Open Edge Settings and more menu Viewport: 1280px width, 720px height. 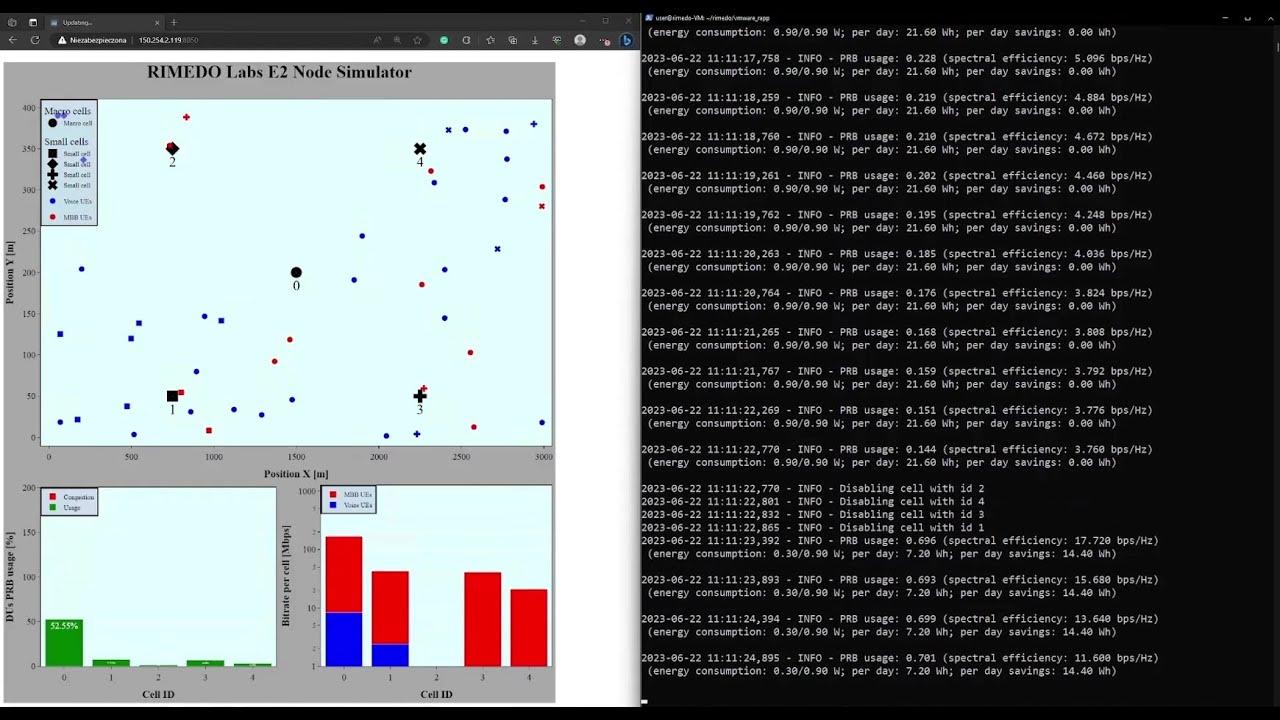(x=605, y=40)
